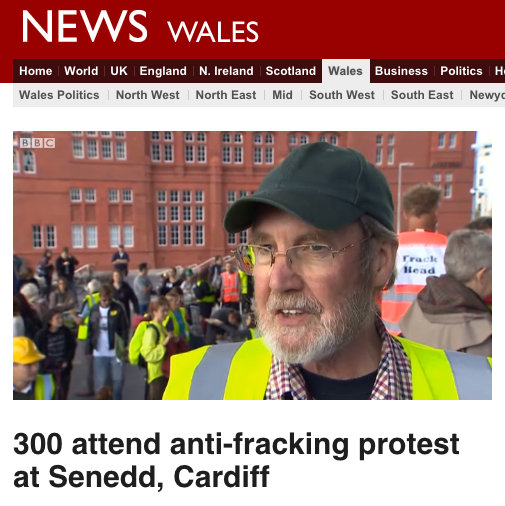505x506 pixels.
Task: Open the World news tab
Action: (81, 71)
